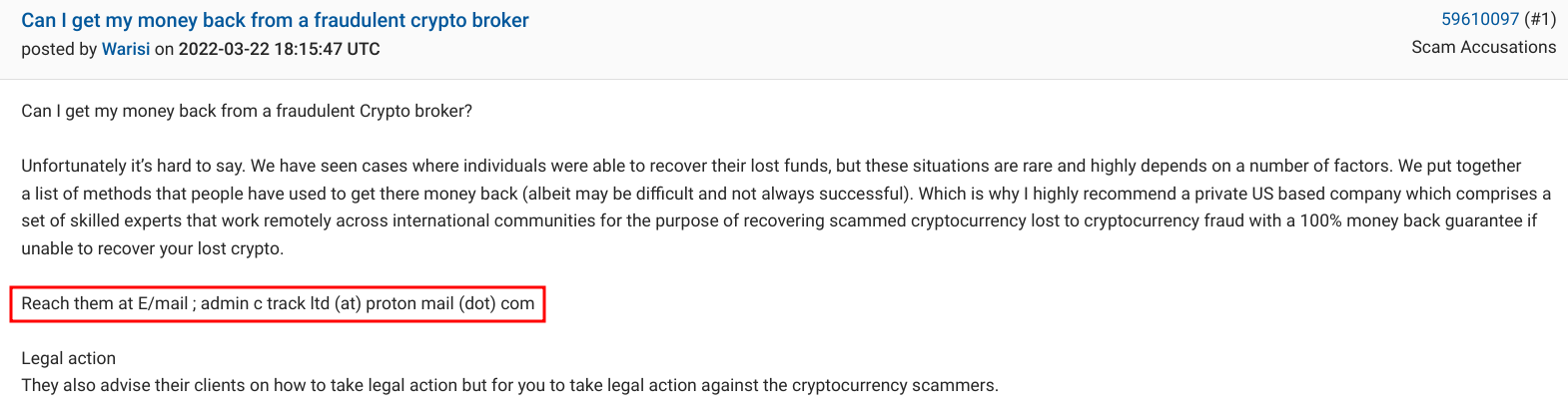Click the Scam Accusations board label
Image resolution: width=1568 pixels, height=416 pixels.
click(1483, 47)
